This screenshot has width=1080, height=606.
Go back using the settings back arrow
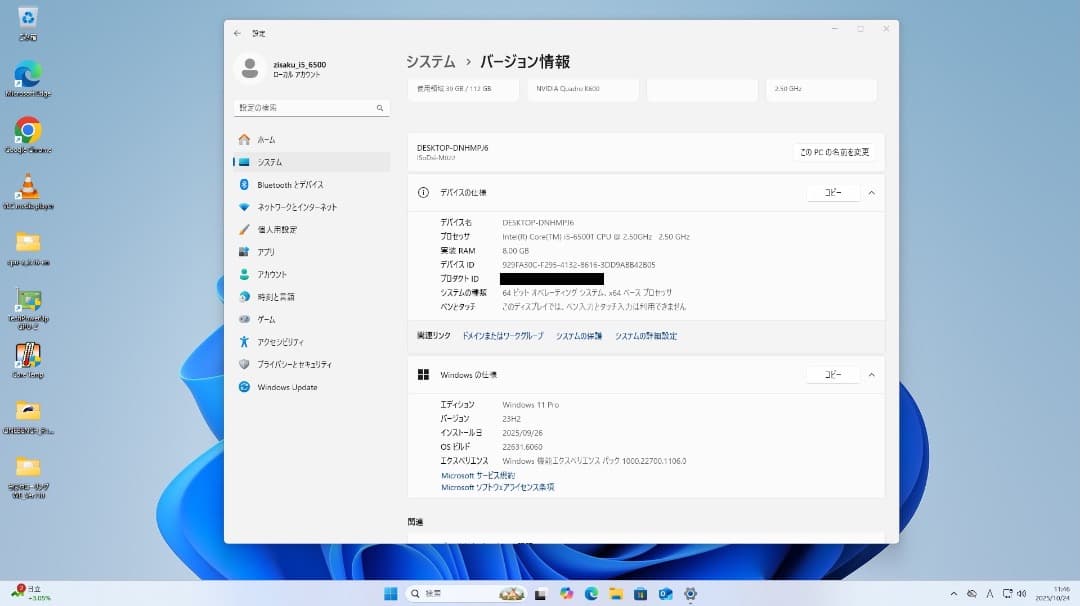tap(236, 32)
